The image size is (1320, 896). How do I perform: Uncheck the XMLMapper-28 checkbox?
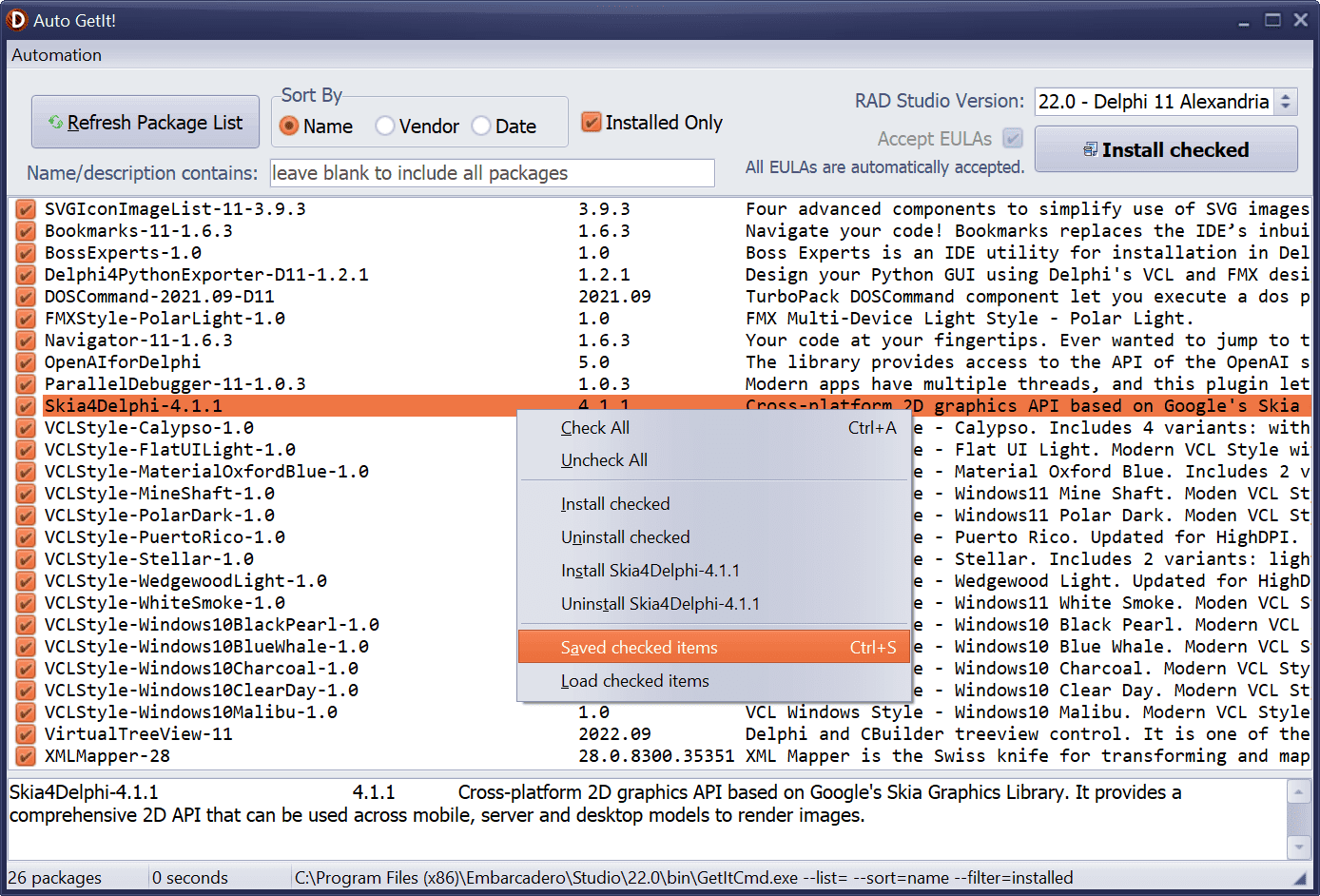(x=27, y=756)
